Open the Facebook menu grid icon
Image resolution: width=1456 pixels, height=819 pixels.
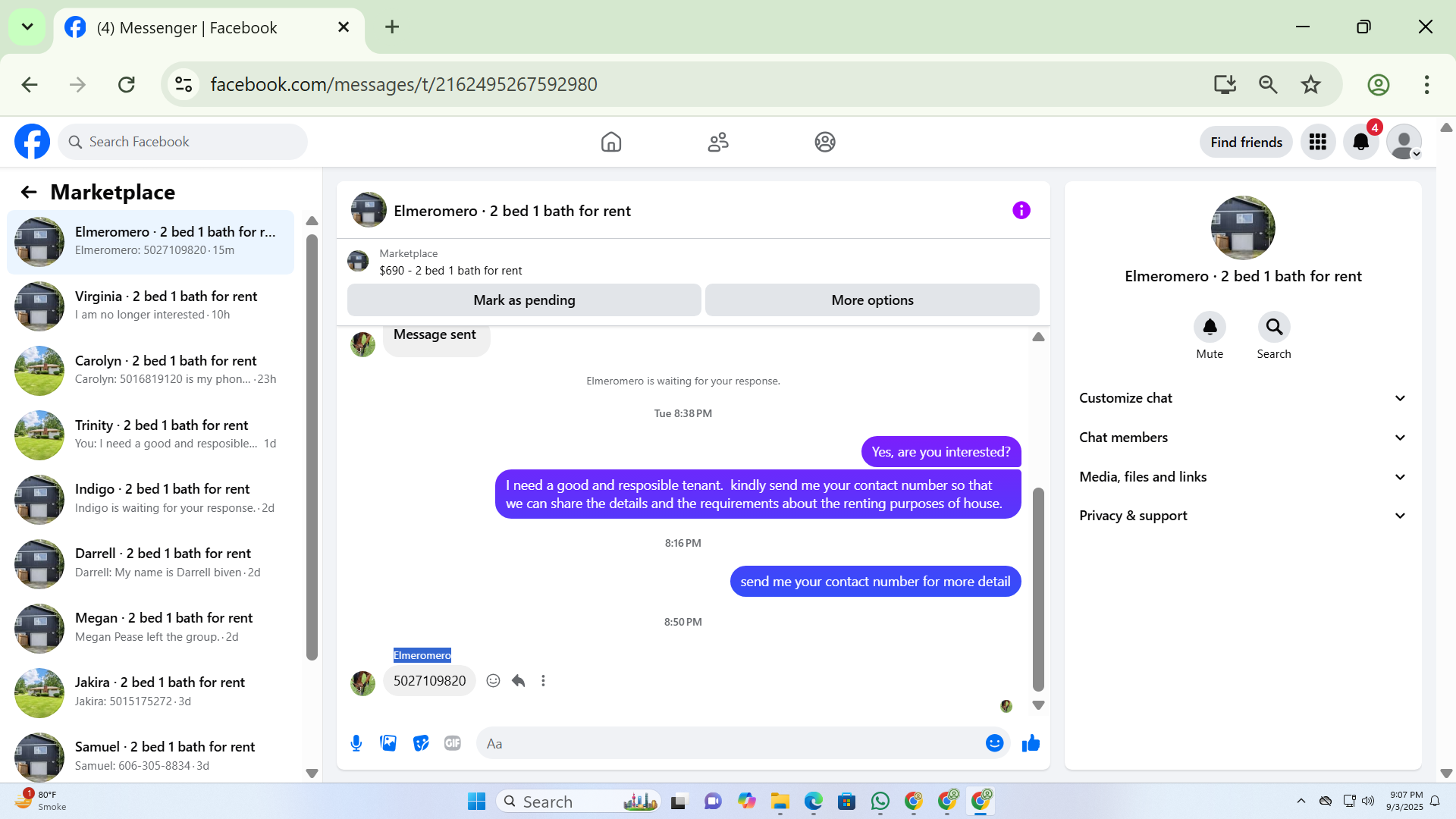(x=1318, y=142)
